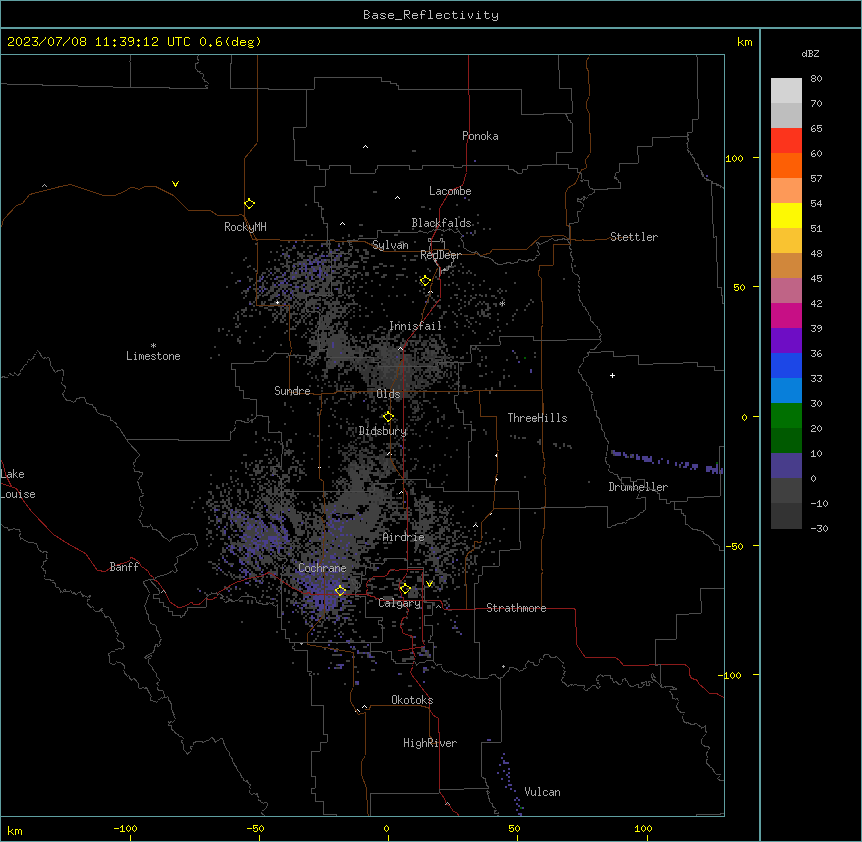Click the km unit label at top right
The image size is (862, 842).
click(x=744, y=42)
